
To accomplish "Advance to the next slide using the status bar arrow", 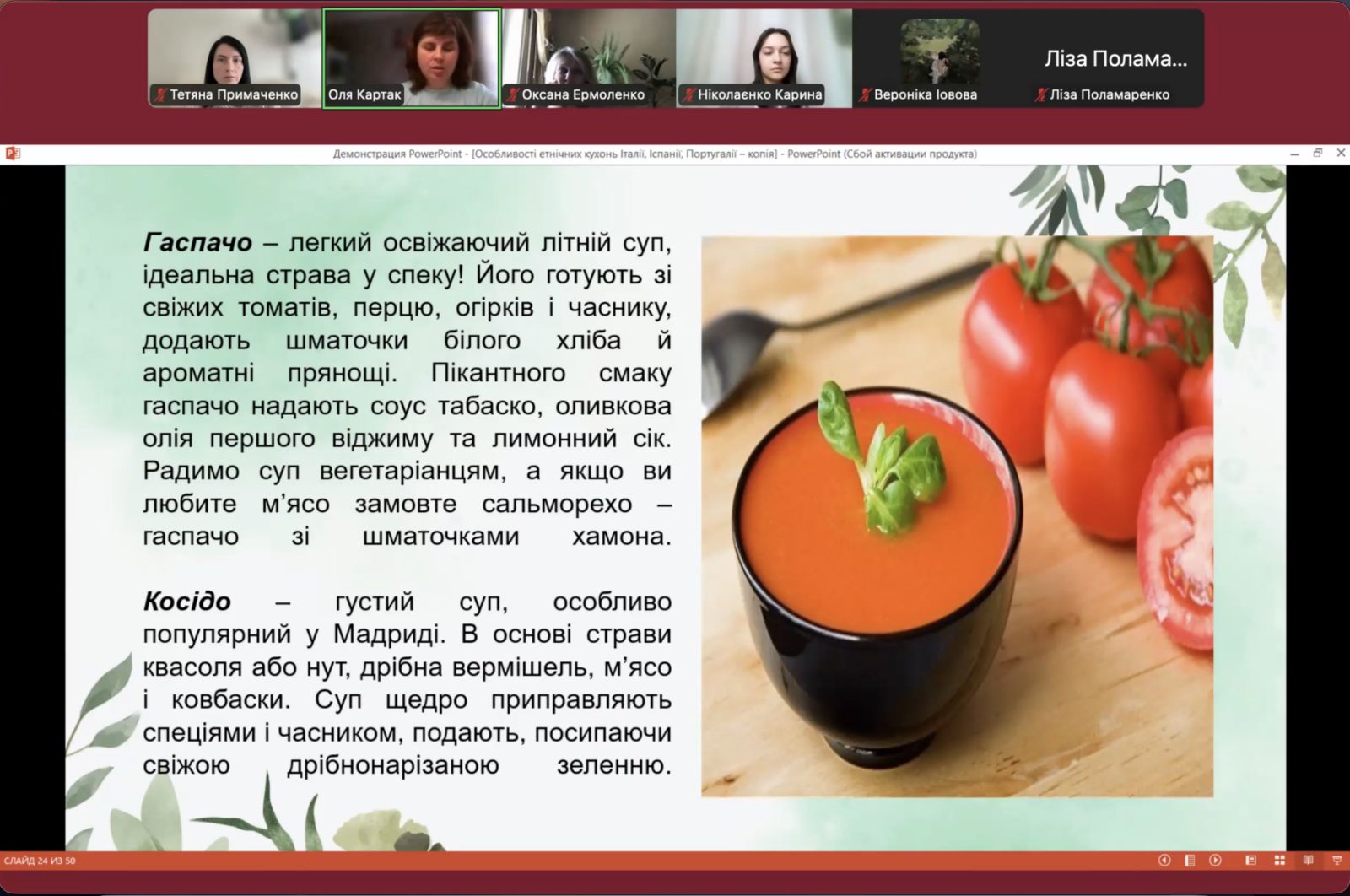I will (x=1215, y=861).
